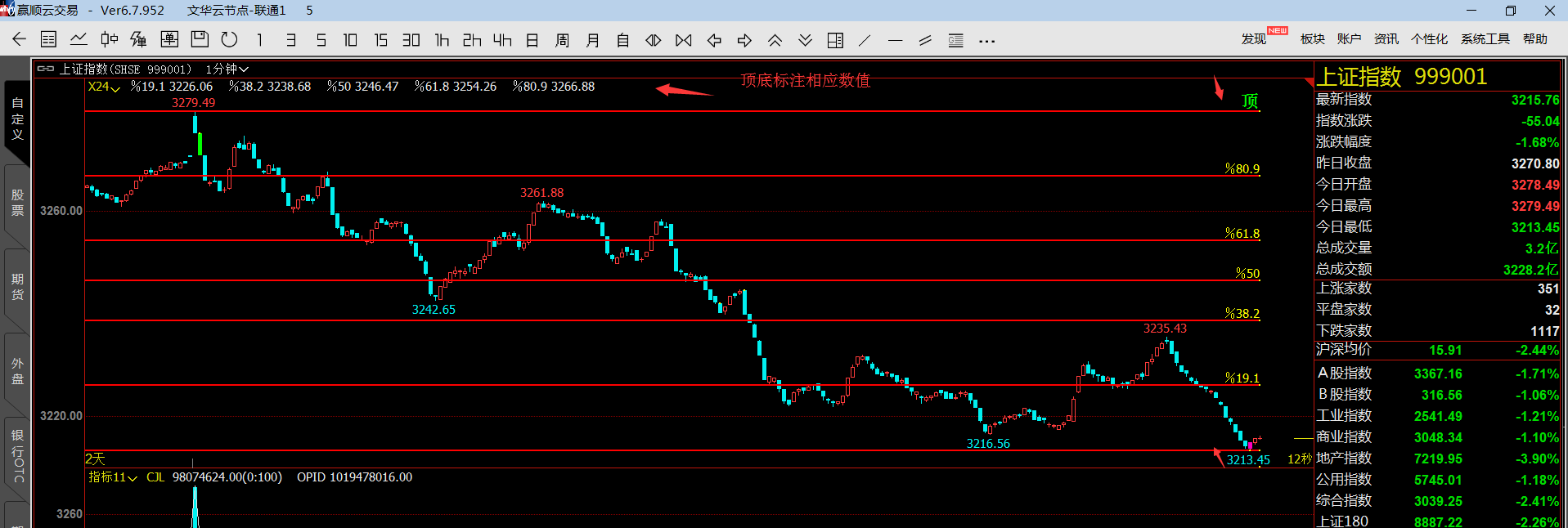The width and height of the screenshot is (1568, 528).
Task: Click the circular refresh icon
Action: 229,39
